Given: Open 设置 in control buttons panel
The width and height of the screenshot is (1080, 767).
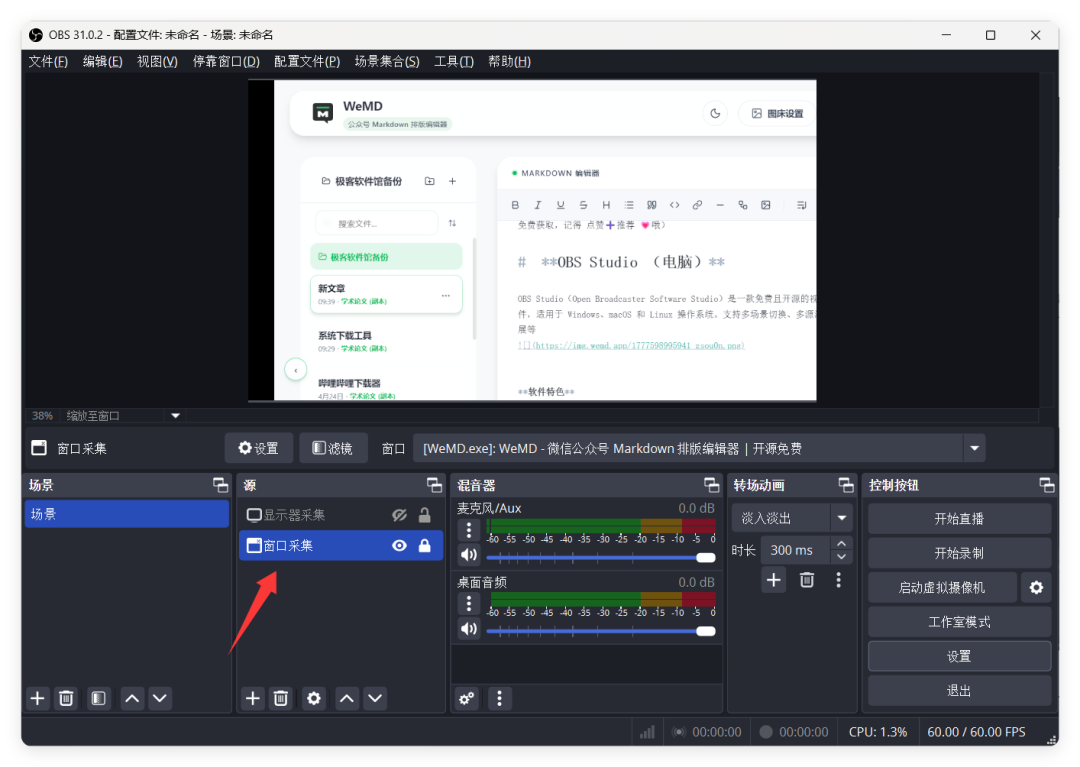Looking at the screenshot, I should coord(959,656).
